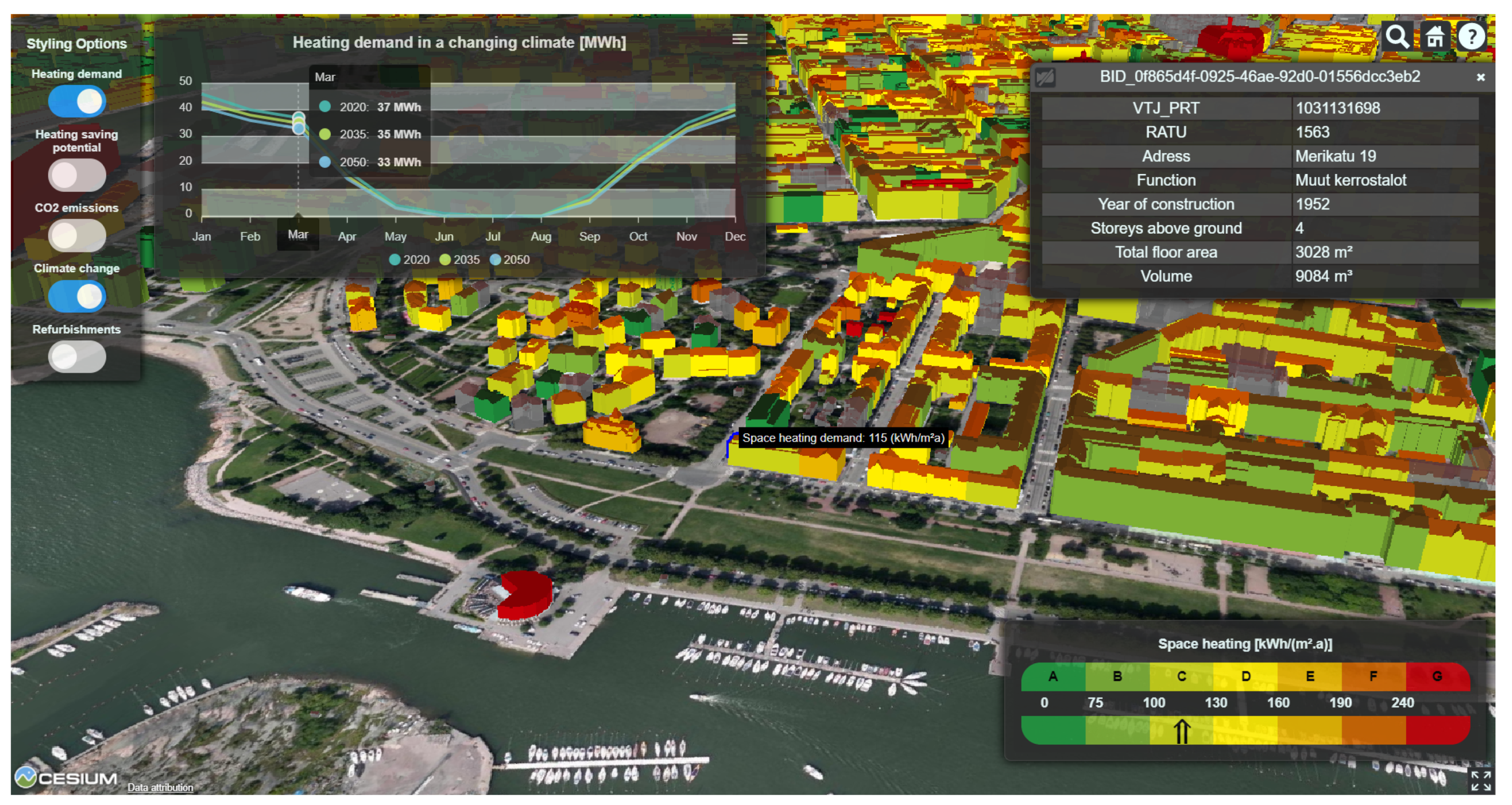
Task: Open the search magnifier tool
Action: coord(1397,37)
